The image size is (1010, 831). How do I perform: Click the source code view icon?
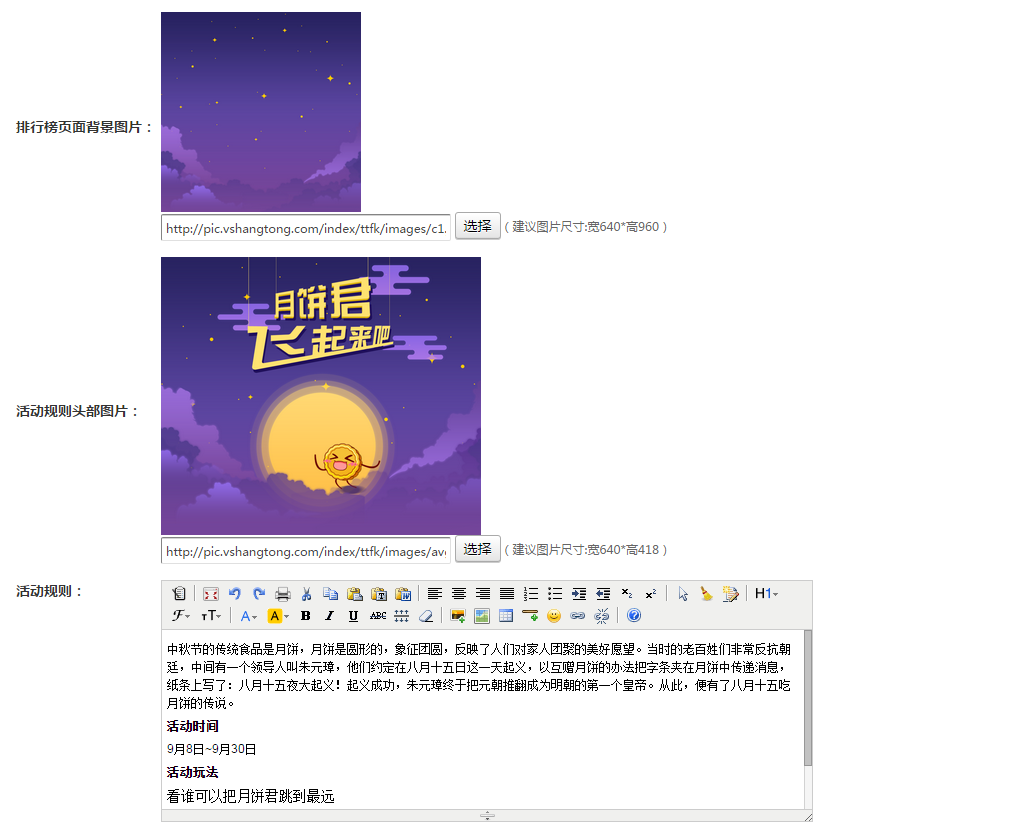point(179,594)
